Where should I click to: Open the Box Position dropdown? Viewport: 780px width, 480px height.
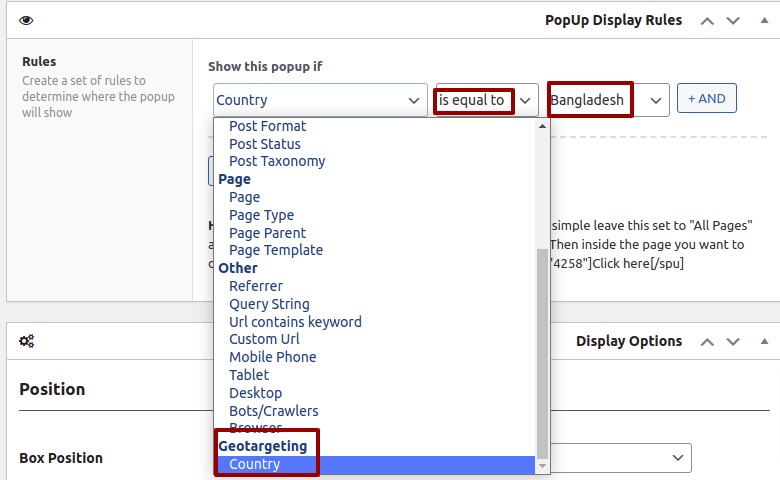coord(621,458)
